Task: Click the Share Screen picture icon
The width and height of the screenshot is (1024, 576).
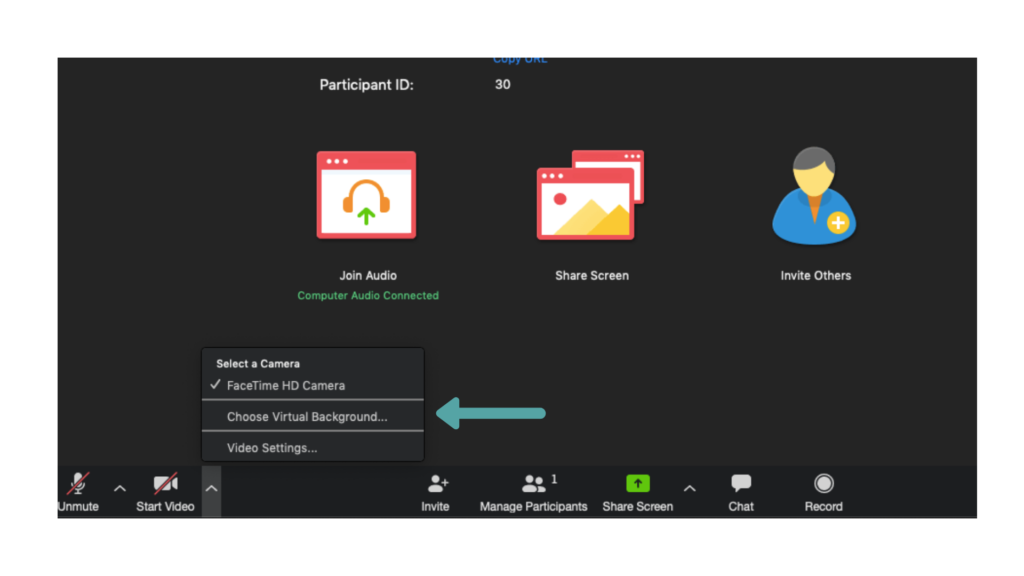Action: pos(590,196)
